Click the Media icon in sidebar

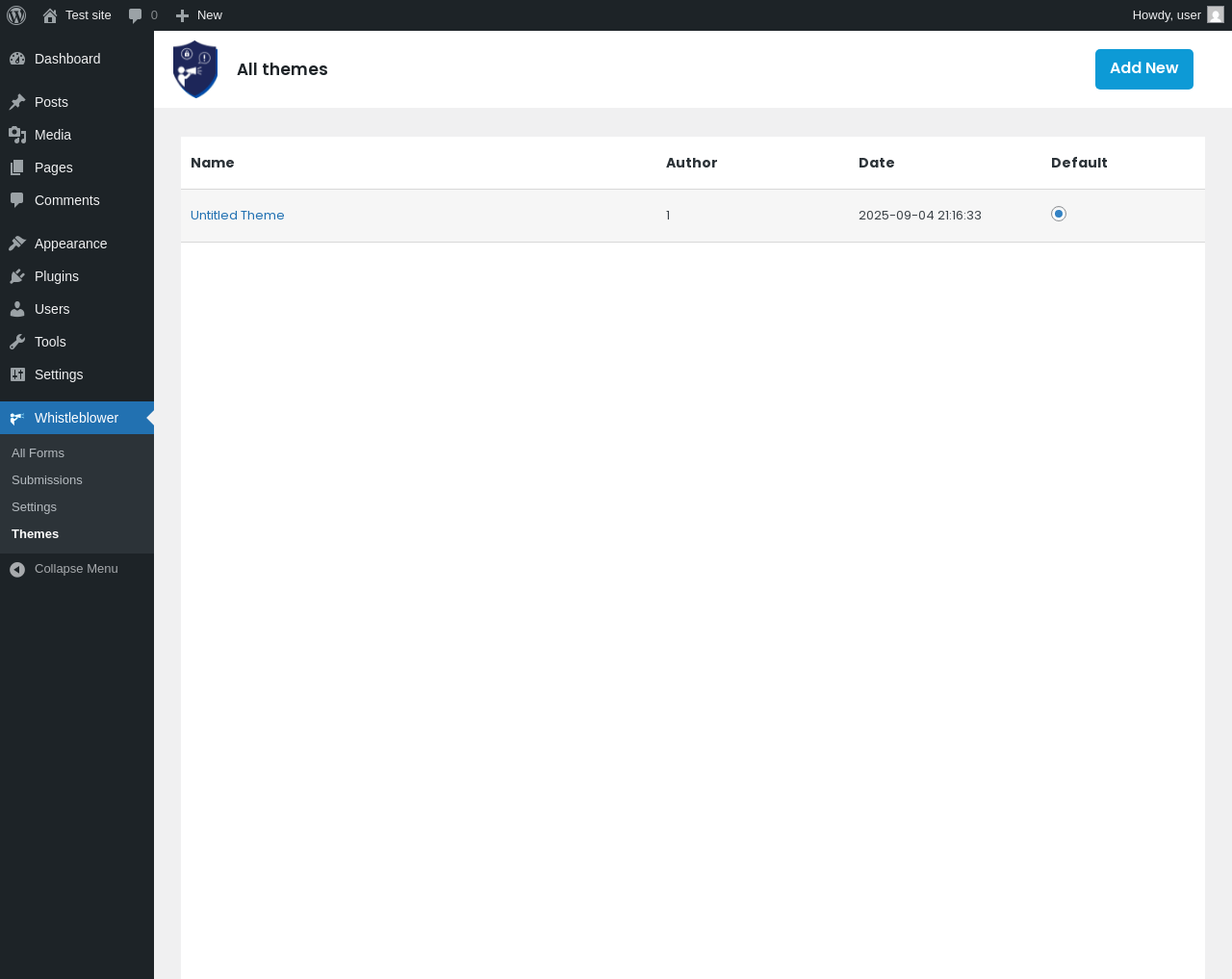pos(17,135)
